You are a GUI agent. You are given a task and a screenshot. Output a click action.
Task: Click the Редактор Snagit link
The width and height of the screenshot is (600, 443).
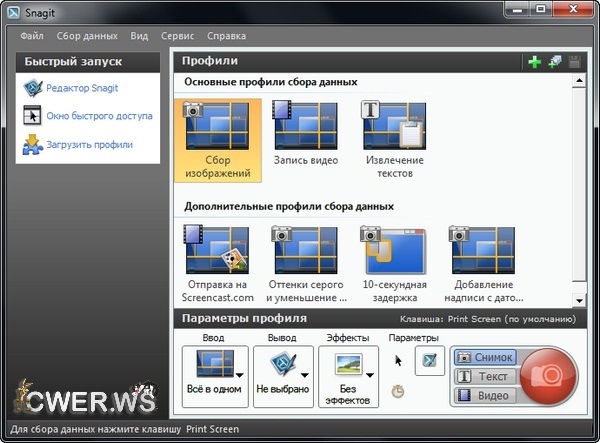81,88
